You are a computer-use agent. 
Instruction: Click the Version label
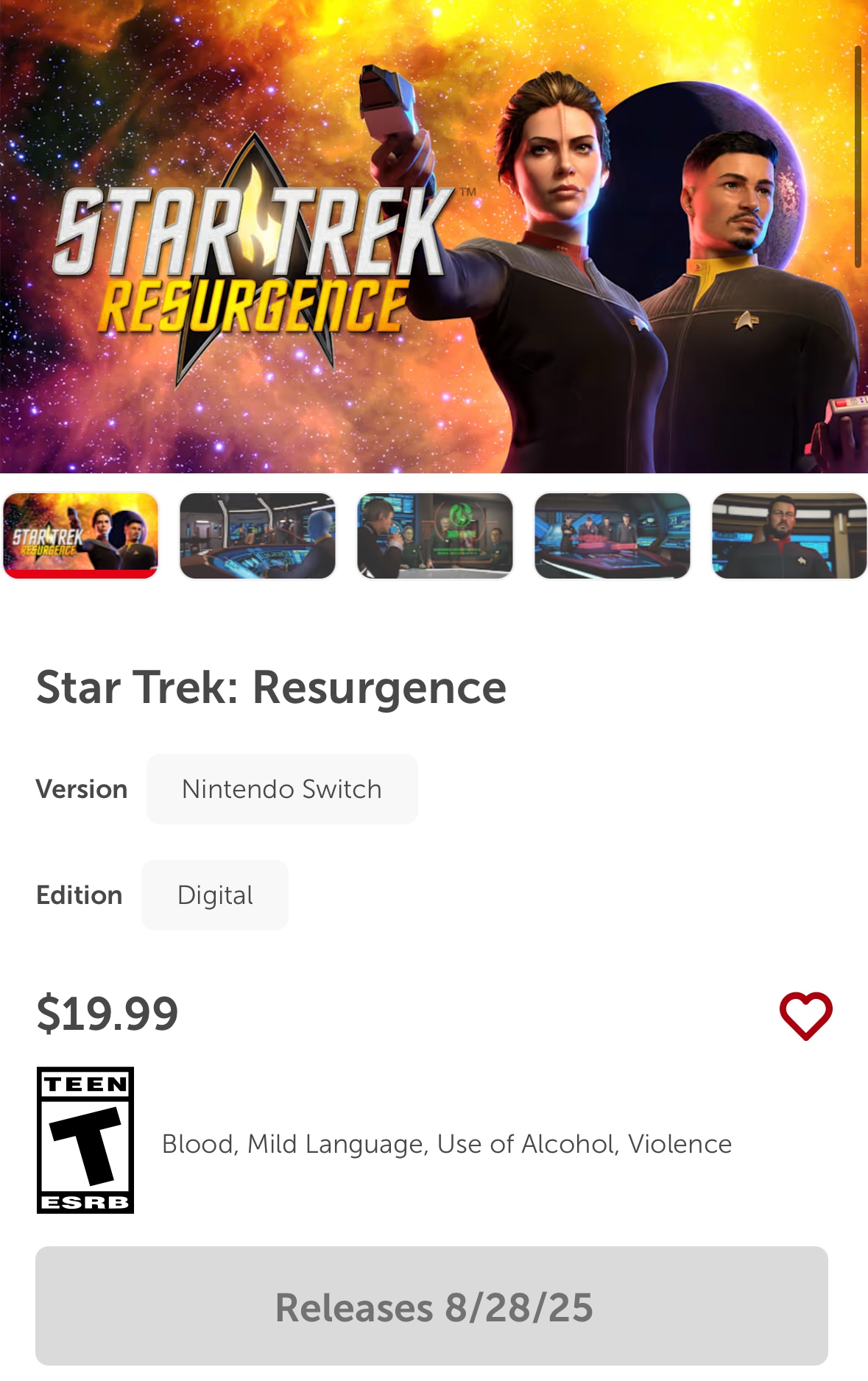tap(82, 789)
